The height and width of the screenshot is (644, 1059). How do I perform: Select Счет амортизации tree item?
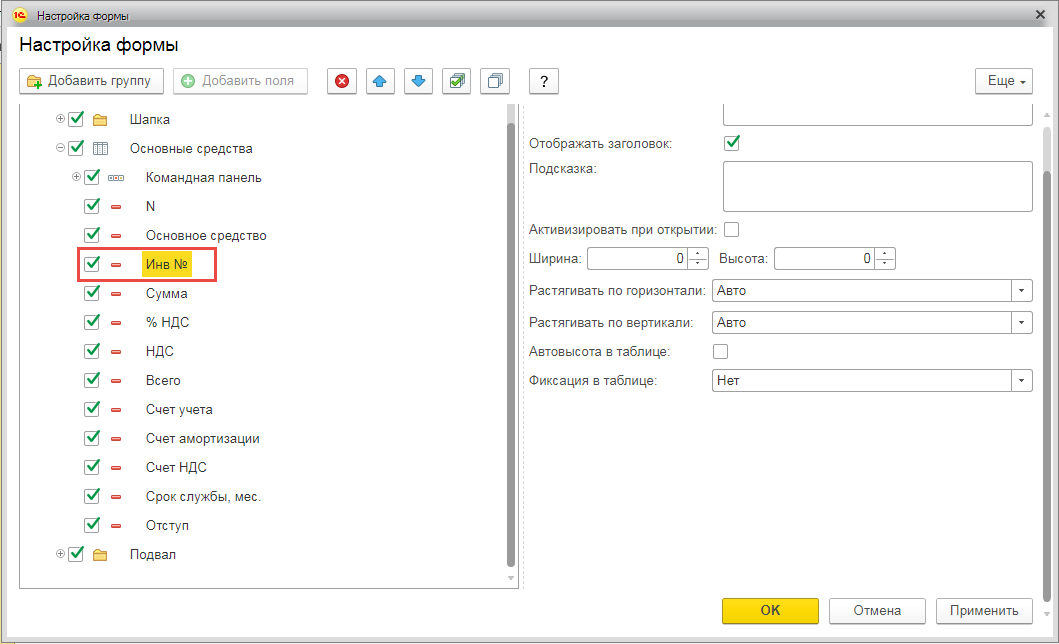tap(202, 439)
